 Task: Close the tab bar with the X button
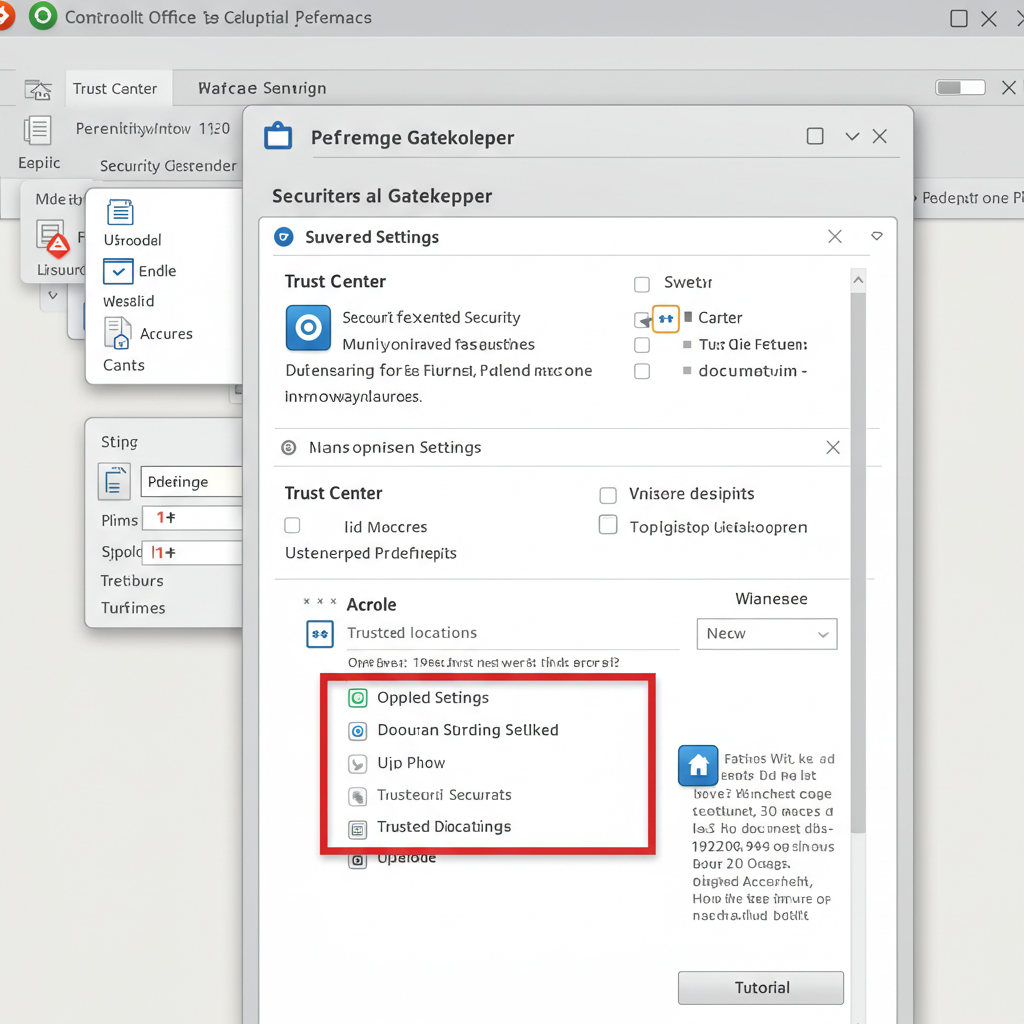tap(1008, 88)
